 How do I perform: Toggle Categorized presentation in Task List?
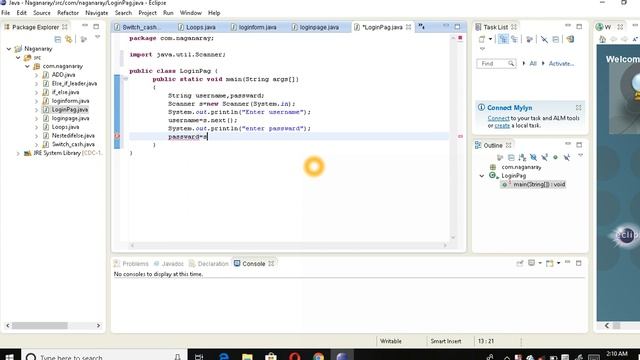(503, 39)
